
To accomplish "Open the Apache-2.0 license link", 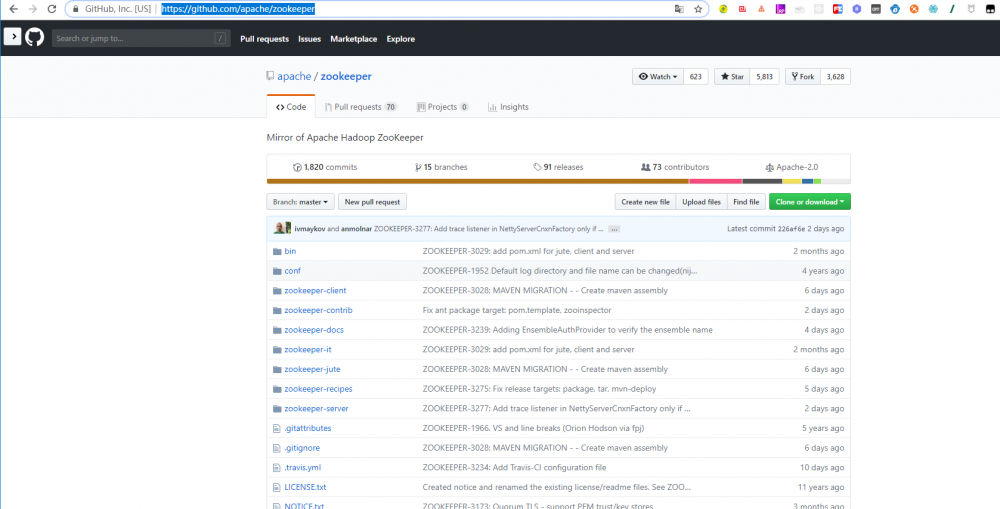I will click(x=791, y=167).
